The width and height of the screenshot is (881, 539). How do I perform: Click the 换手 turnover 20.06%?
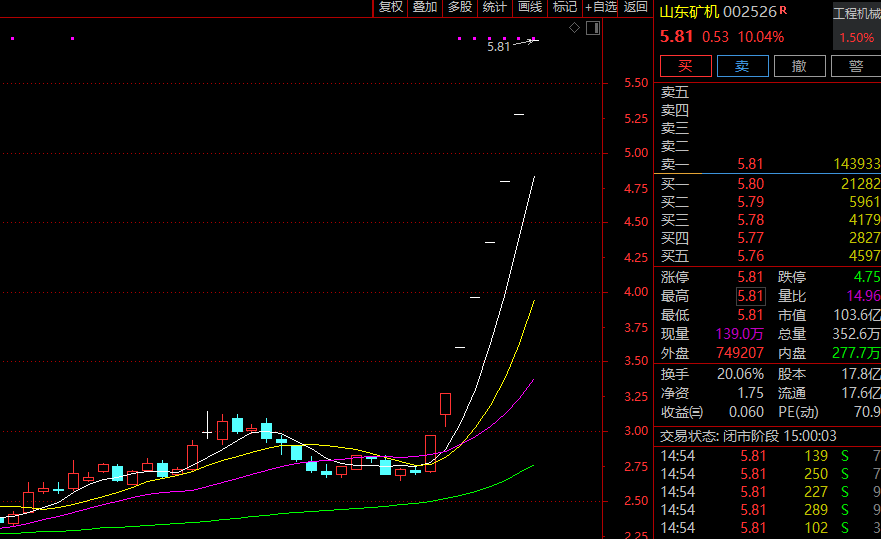tap(741, 374)
